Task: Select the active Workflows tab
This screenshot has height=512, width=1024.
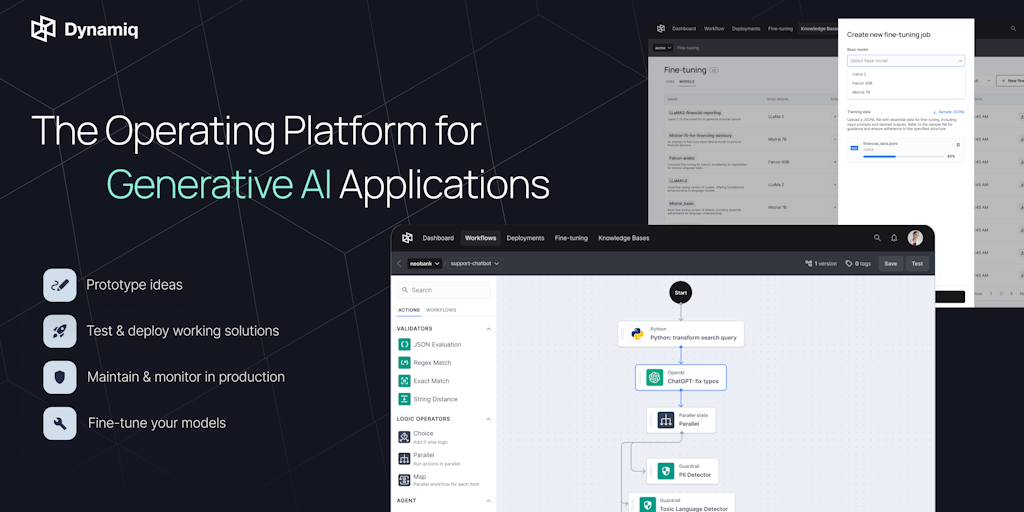Action: (480, 238)
